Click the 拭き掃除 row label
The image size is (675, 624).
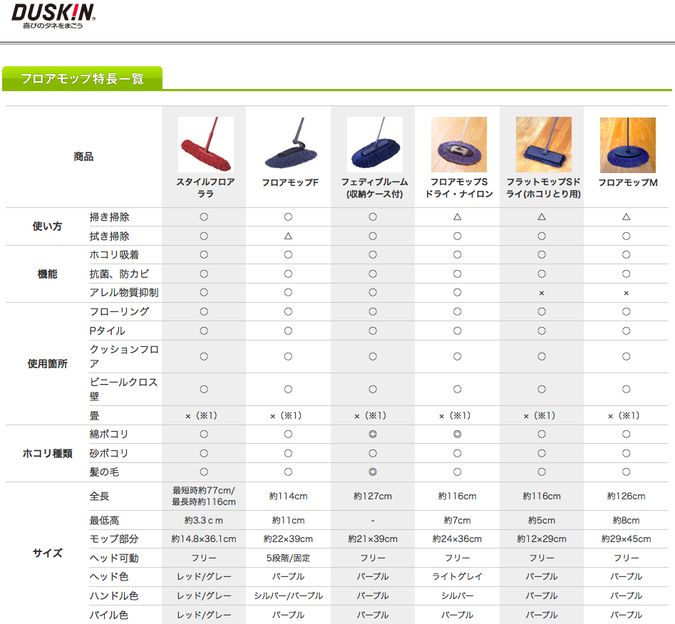pos(109,236)
